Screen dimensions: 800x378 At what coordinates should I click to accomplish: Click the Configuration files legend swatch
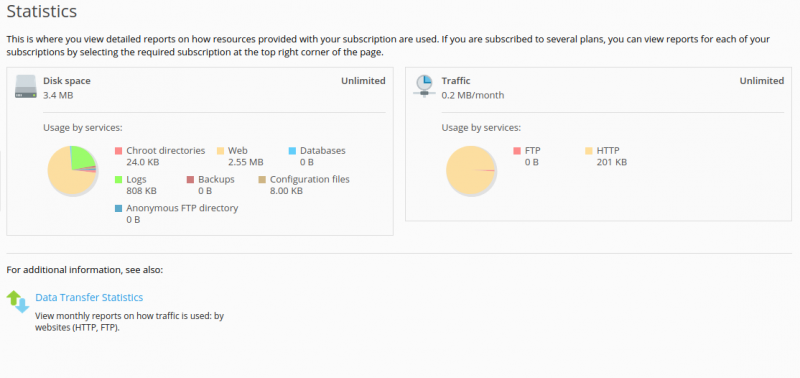click(262, 180)
